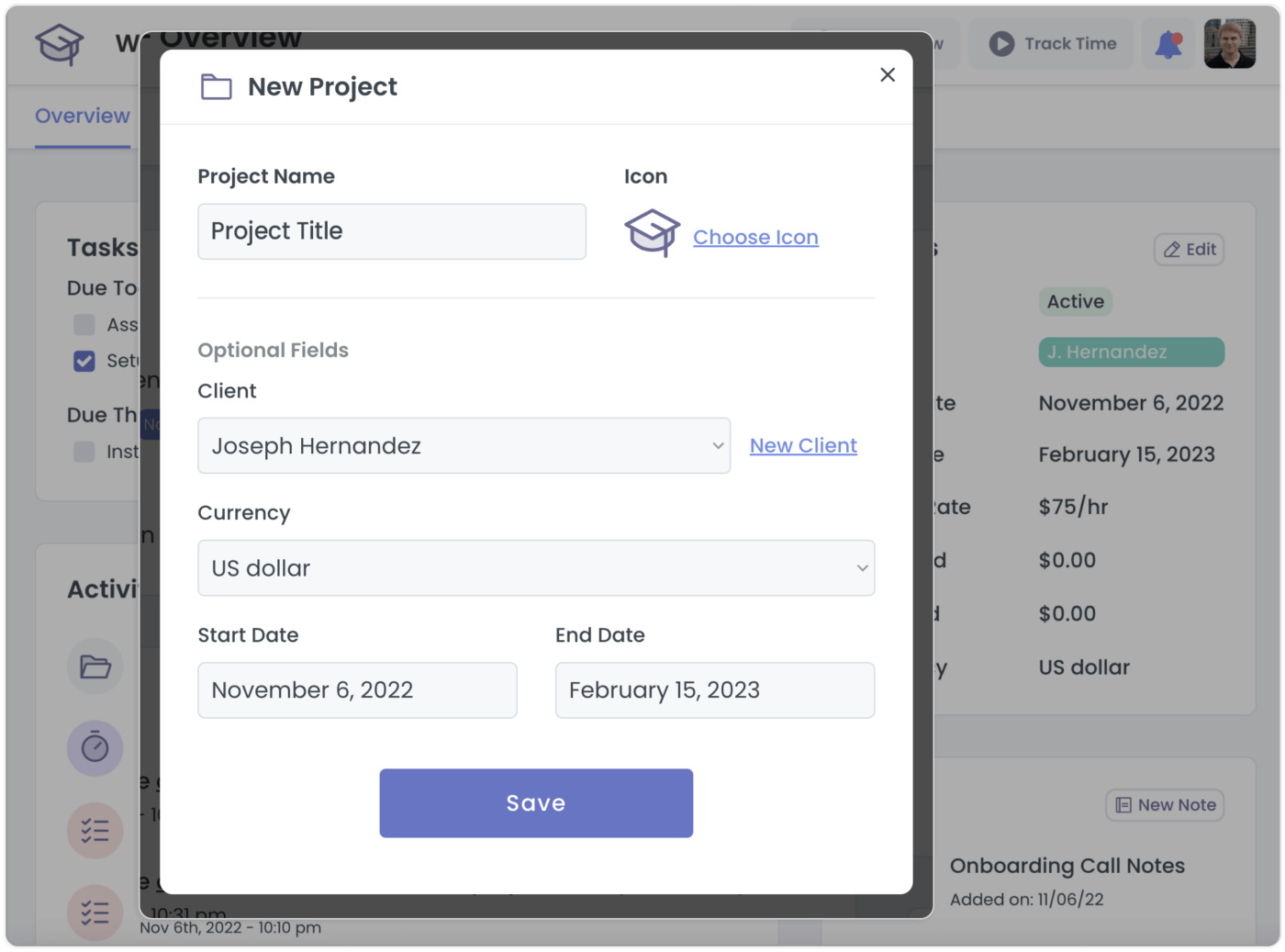This screenshot has height=952, width=1285.
Task: Check the first task under Due Today
Action: click(x=84, y=324)
